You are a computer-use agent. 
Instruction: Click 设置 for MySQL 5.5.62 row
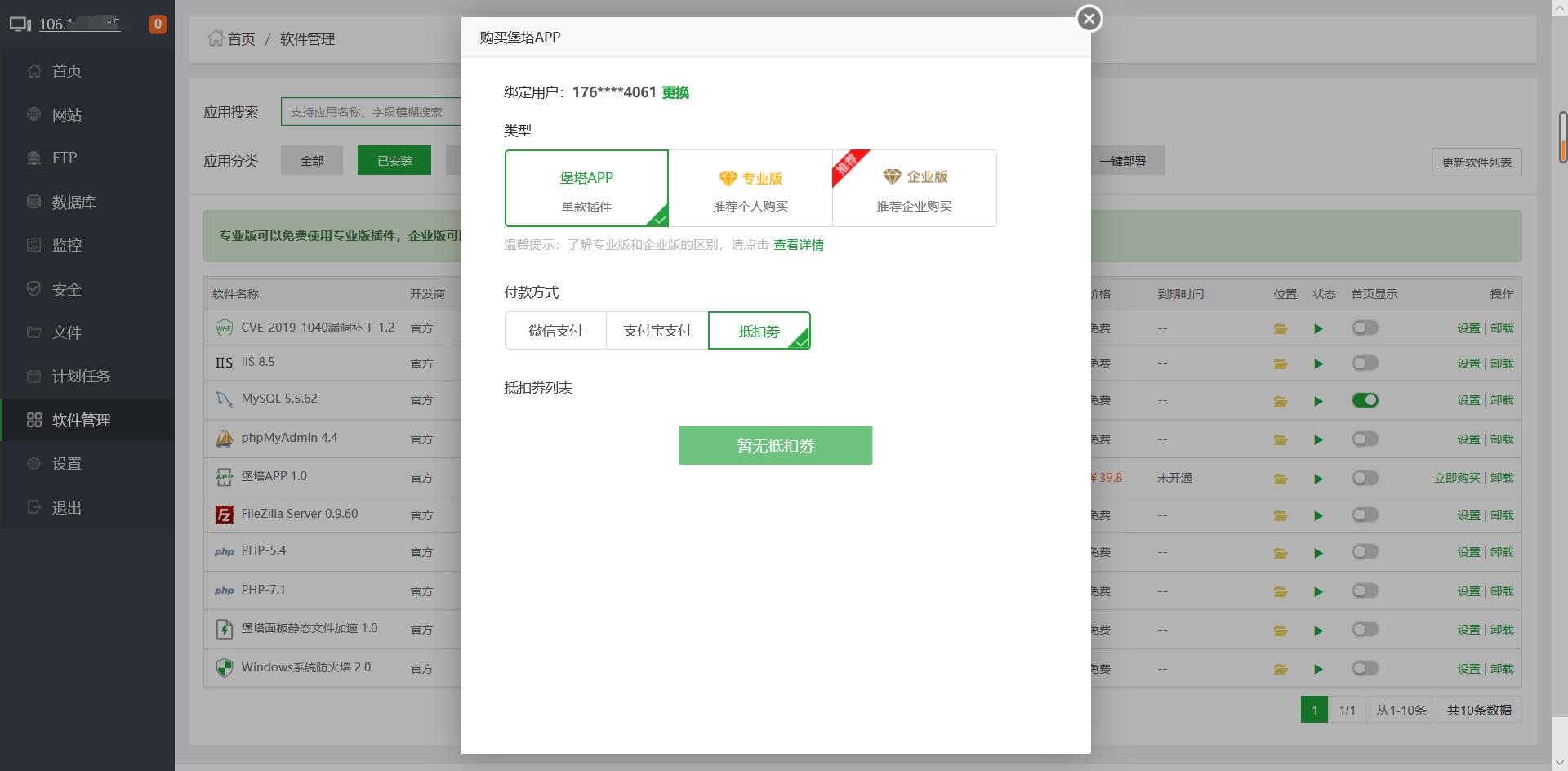1468,400
